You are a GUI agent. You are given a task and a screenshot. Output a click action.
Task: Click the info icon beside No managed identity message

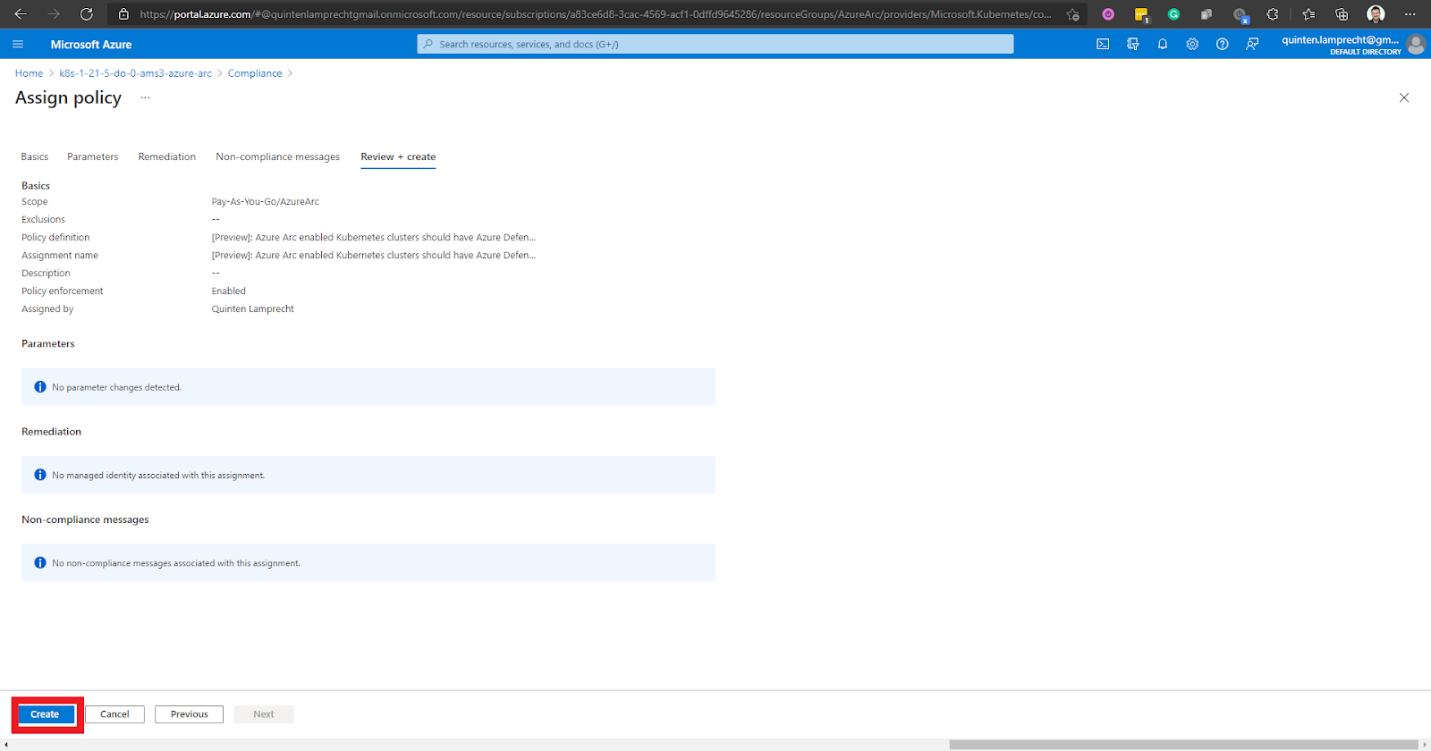point(40,475)
